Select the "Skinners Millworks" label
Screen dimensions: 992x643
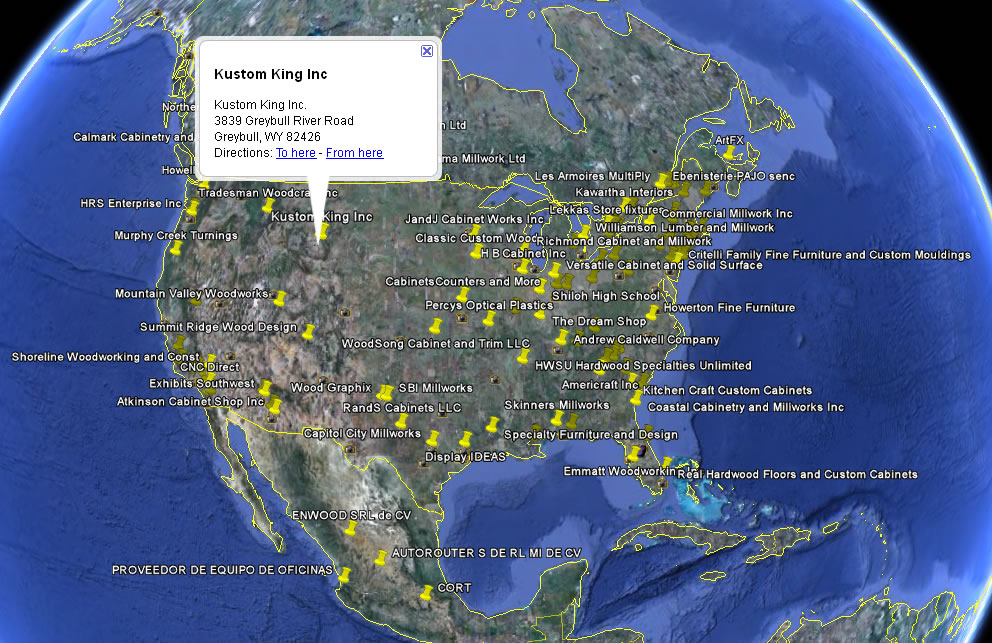557,405
